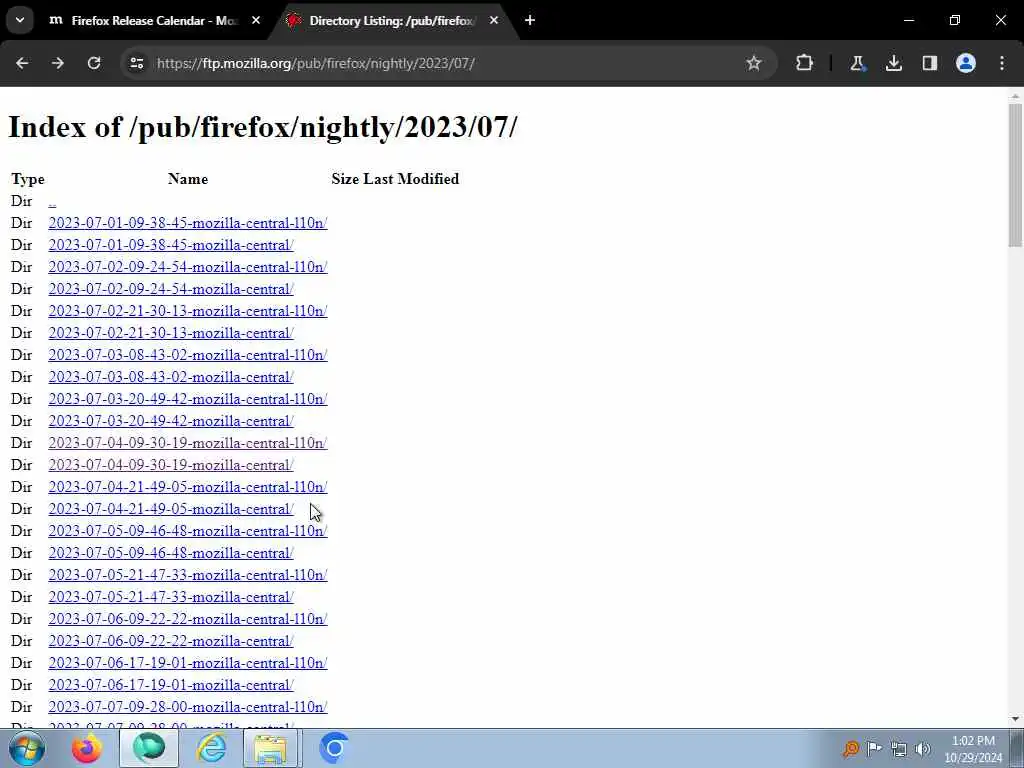Open Windows Explorer folder in taskbar
The width and height of the screenshot is (1024, 768).
click(x=271, y=748)
